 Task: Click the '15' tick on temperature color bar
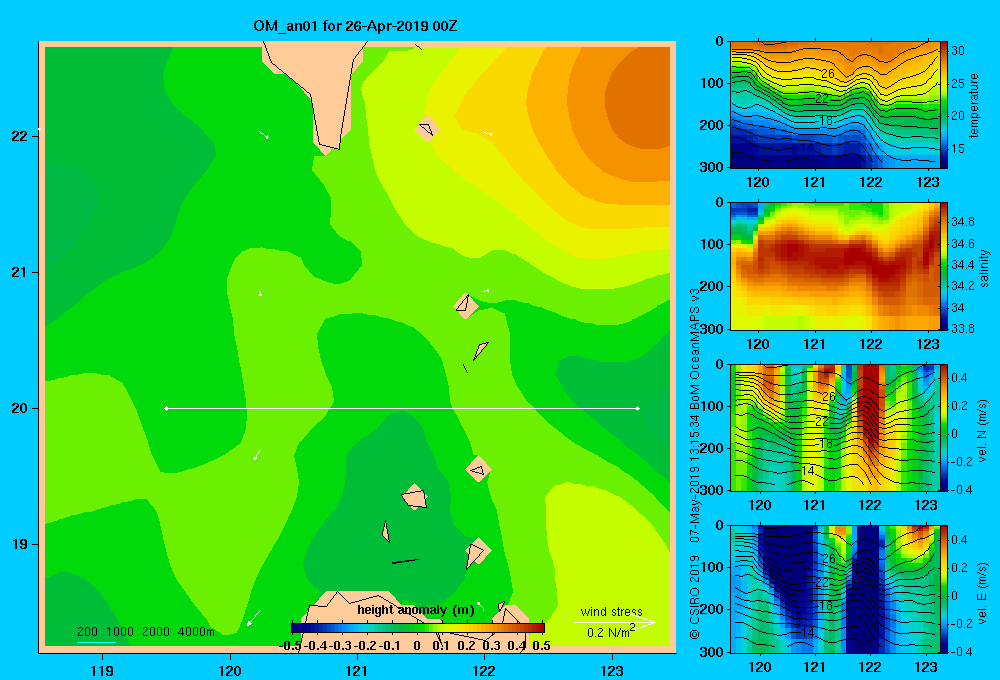[958, 149]
